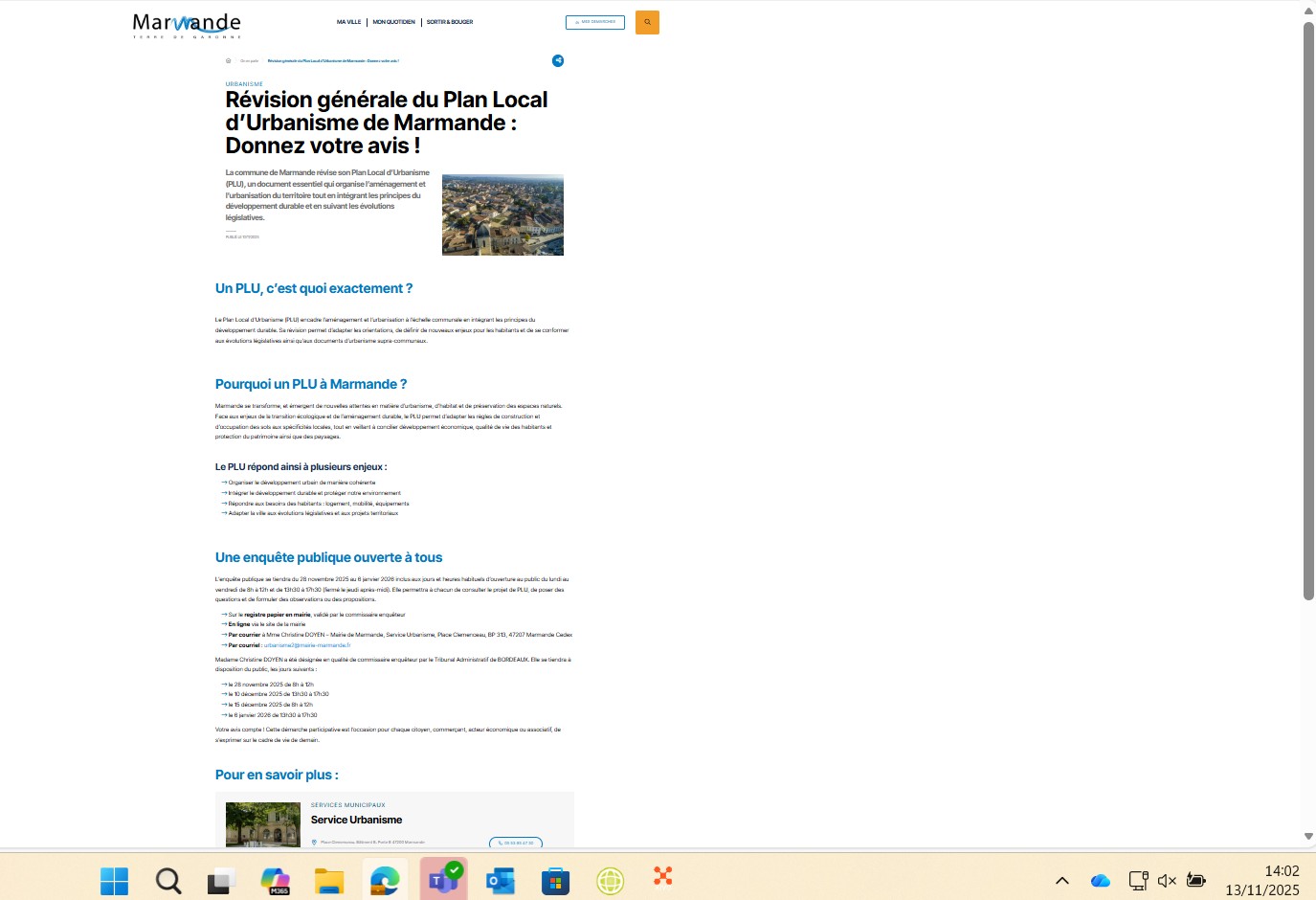Open the SORTIR & BOUGER menu
1316x900 pixels.
coord(450,22)
